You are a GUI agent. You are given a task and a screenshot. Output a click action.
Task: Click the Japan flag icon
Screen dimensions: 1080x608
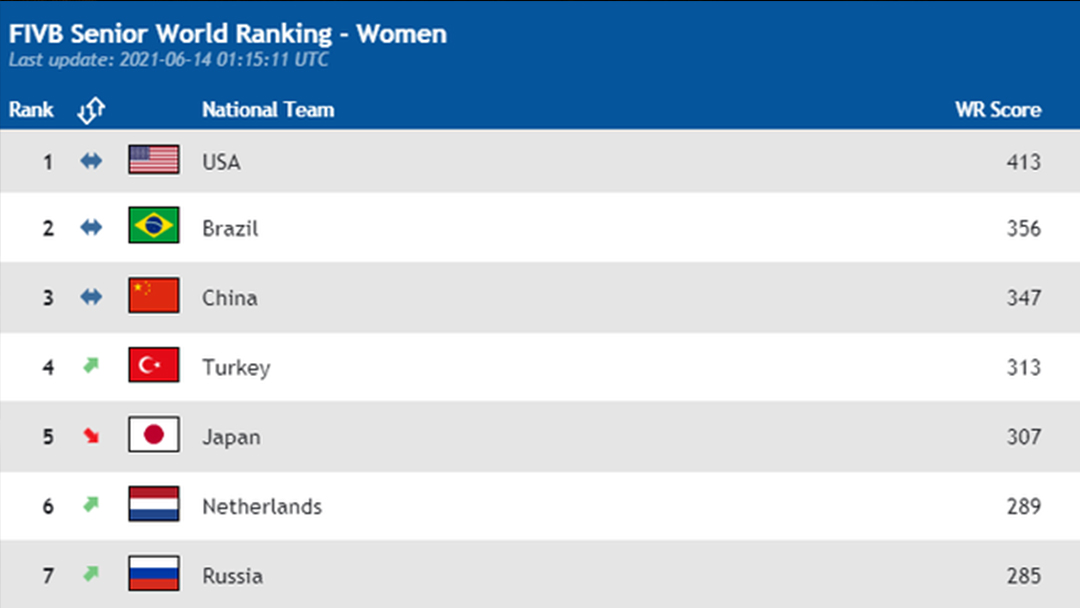coord(154,435)
